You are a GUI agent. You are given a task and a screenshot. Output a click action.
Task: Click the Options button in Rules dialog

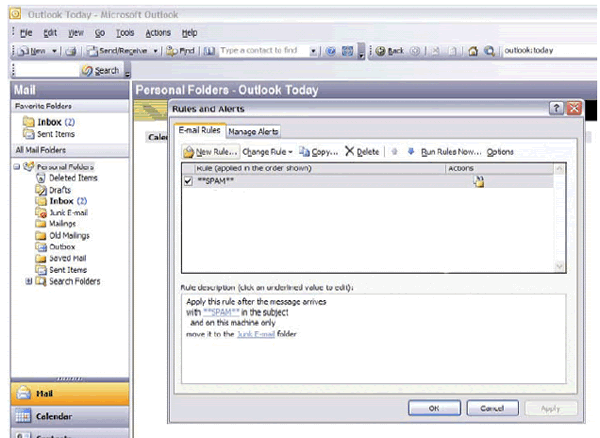(500, 152)
